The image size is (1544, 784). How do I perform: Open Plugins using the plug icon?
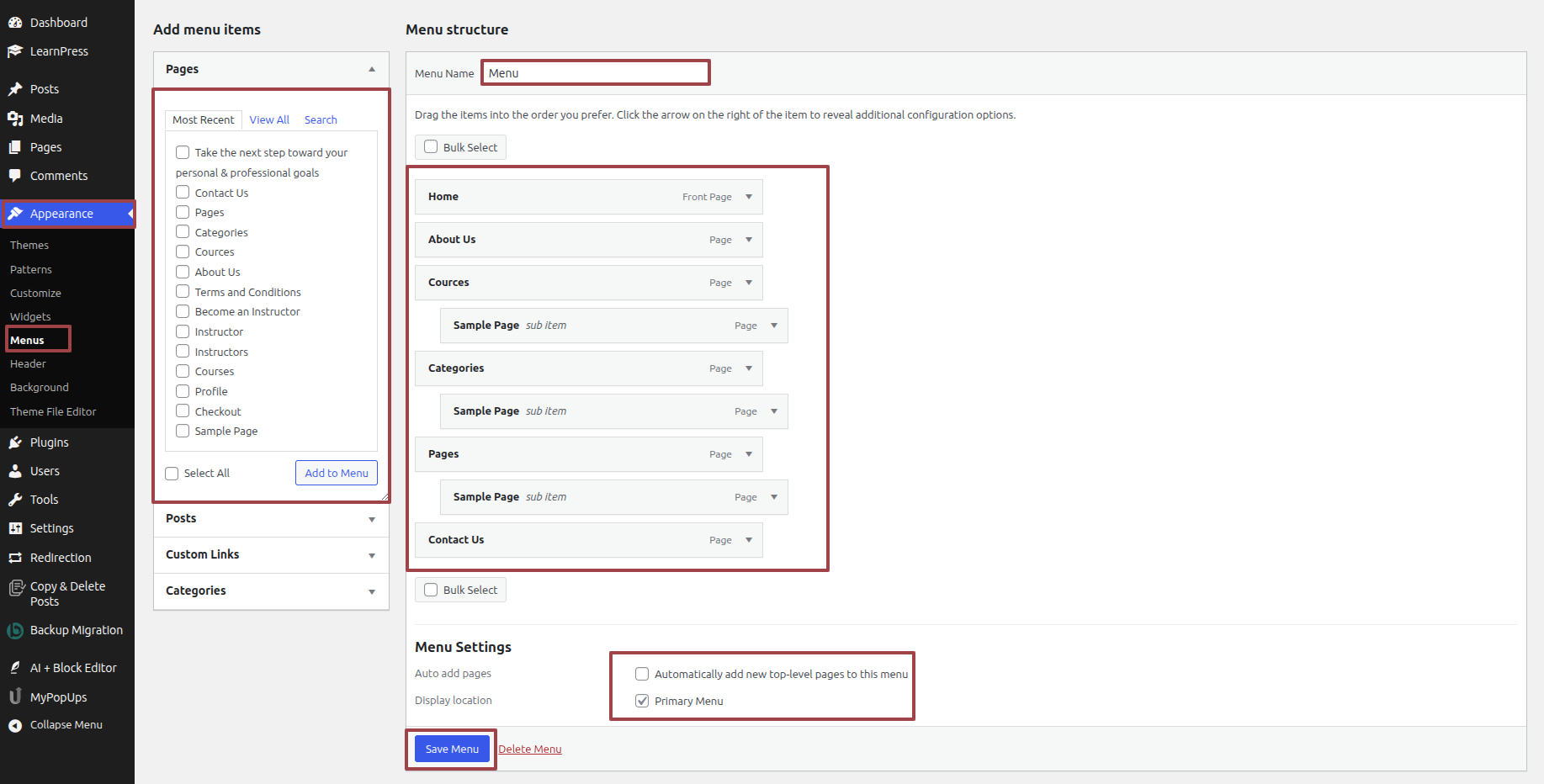click(x=15, y=442)
